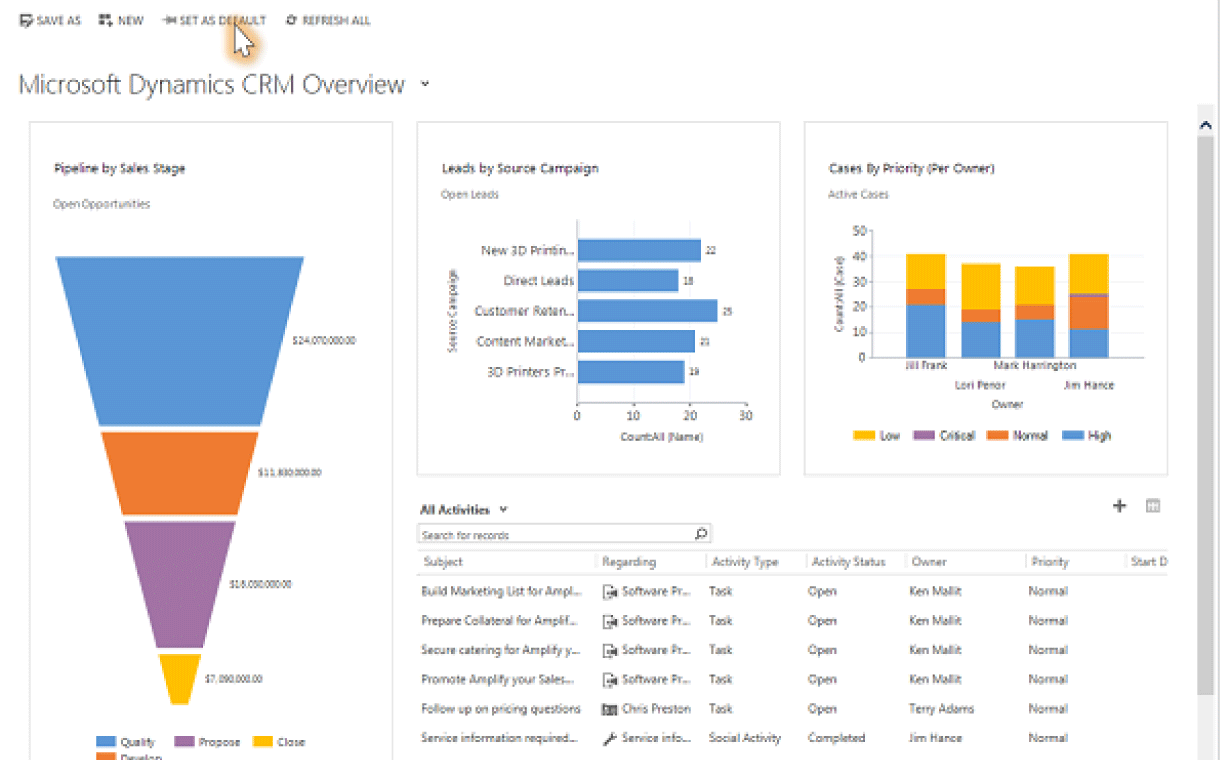Click the scrollbar up arrow
This screenshot has height=760, width=1220.
click(1205, 125)
